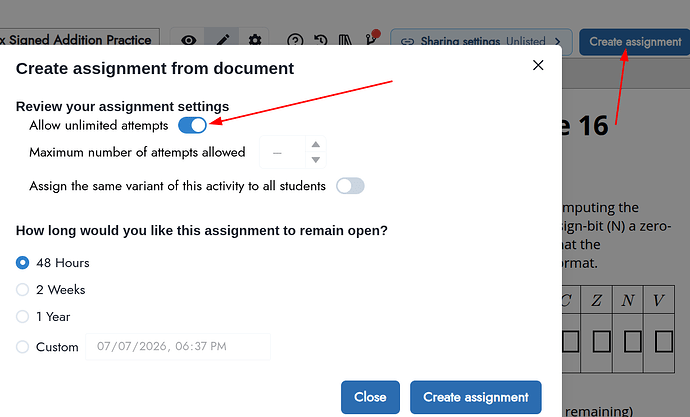The width and height of the screenshot is (690, 417).
Task: Click 'How long would you like' question text
Action: click(x=202, y=230)
